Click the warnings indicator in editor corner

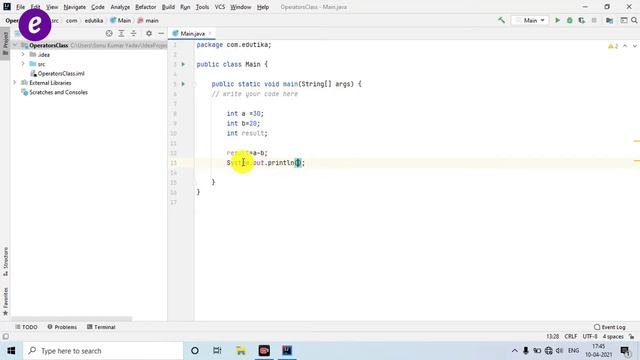coord(613,46)
